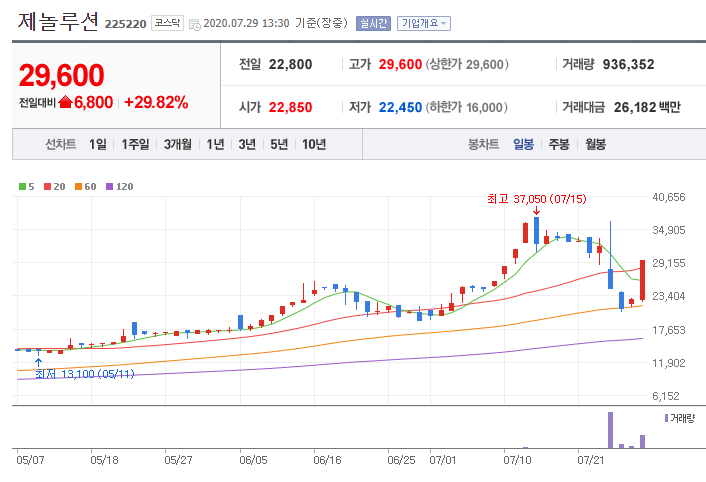Screen dimensions: 706x482
Task: Click the 07/21 date axis label
Action: [590, 460]
